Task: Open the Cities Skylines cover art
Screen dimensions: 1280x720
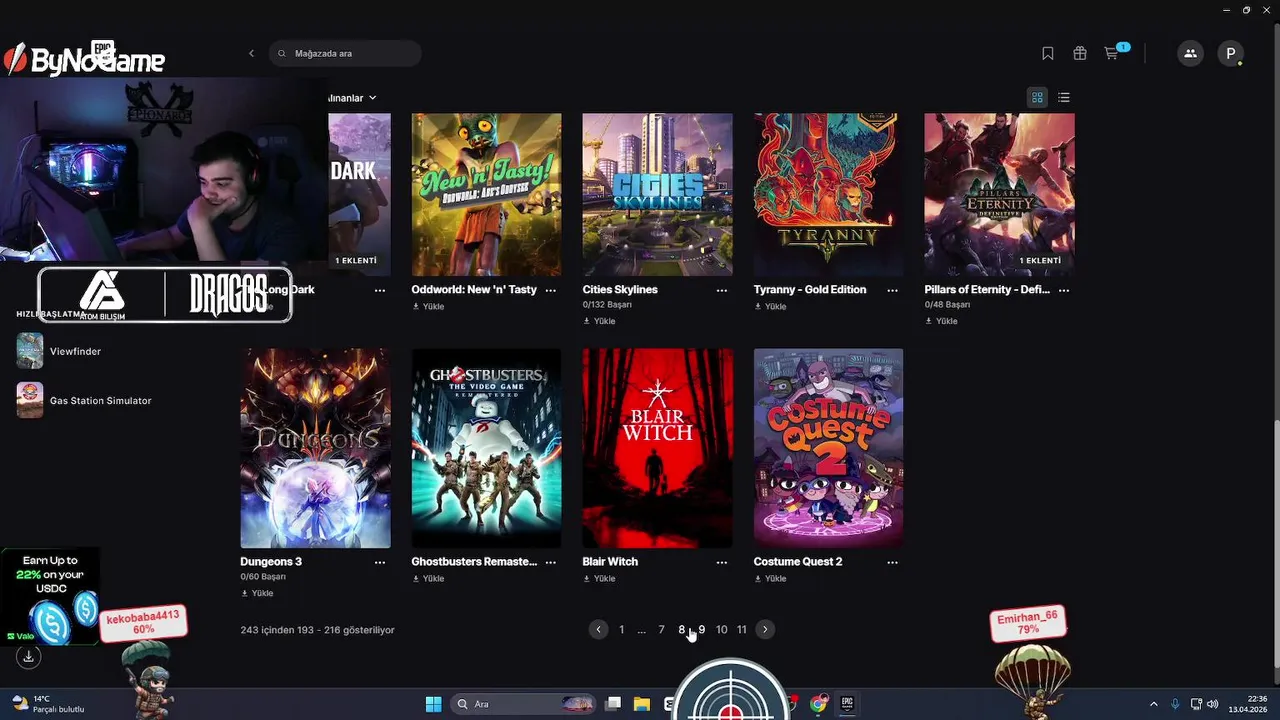Action: [657, 194]
